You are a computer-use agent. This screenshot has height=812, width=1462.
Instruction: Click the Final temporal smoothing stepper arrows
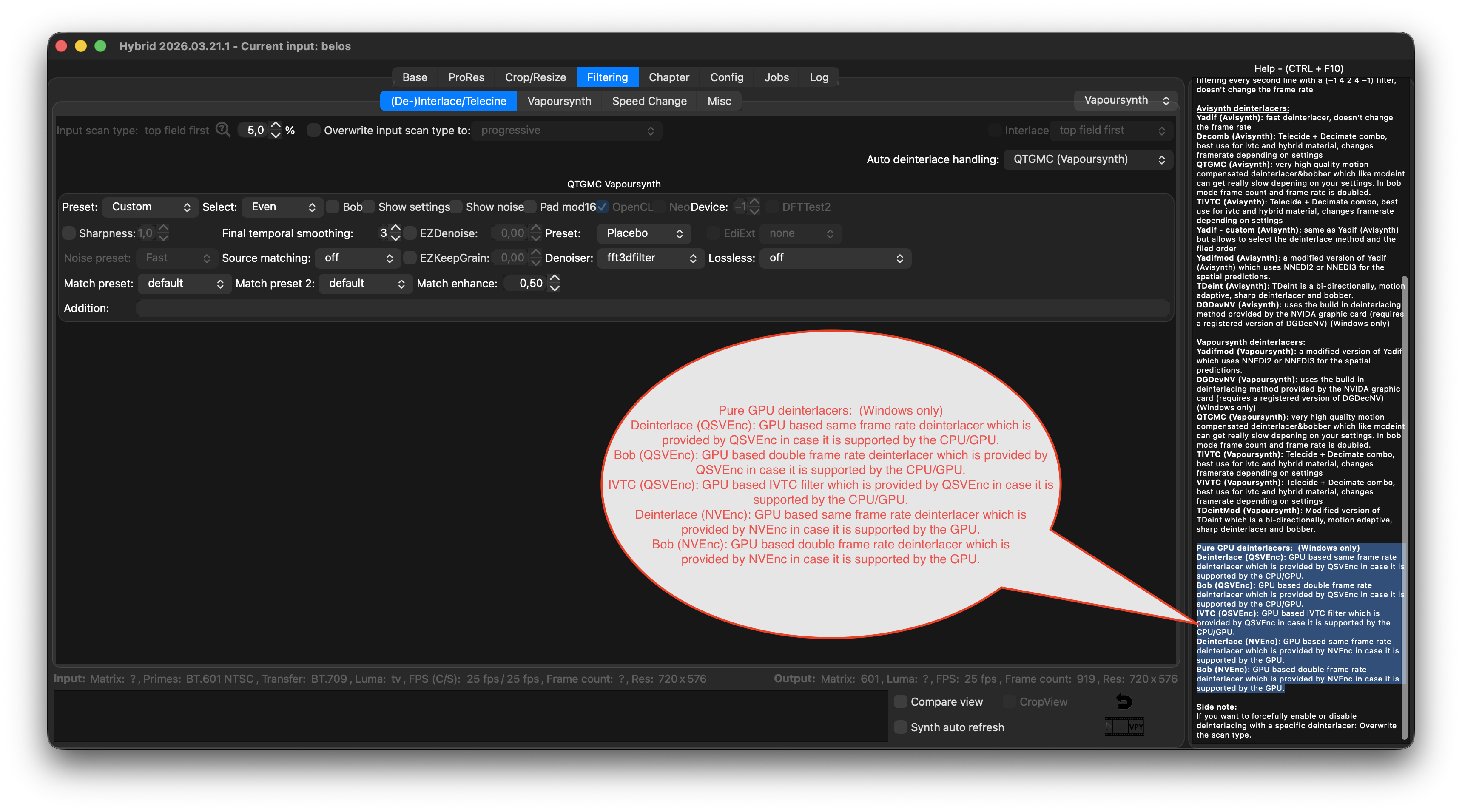[x=395, y=233]
